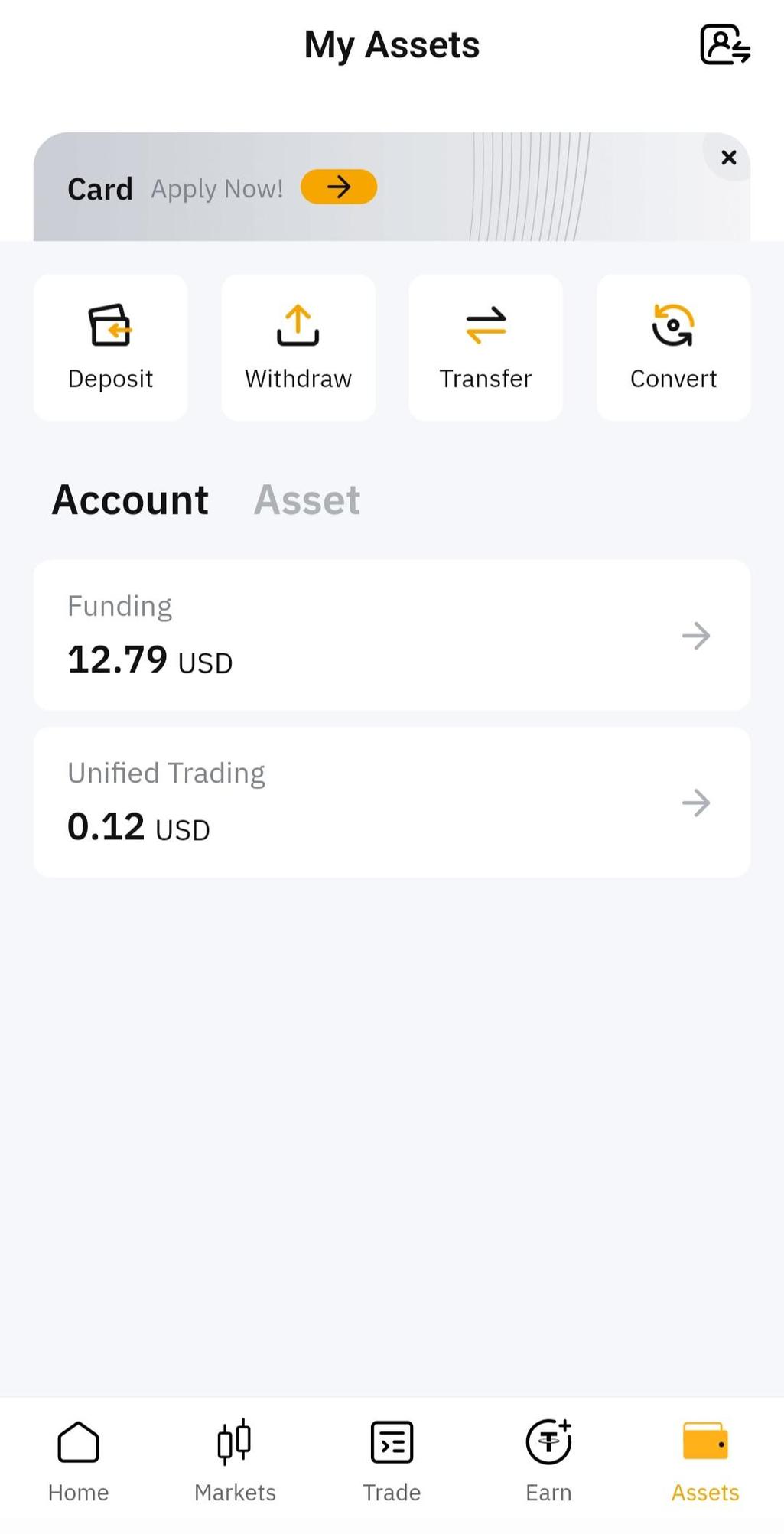Expand the Funding account arrow
Image resolution: width=784 pixels, height=1534 pixels.
pyautogui.click(x=696, y=636)
